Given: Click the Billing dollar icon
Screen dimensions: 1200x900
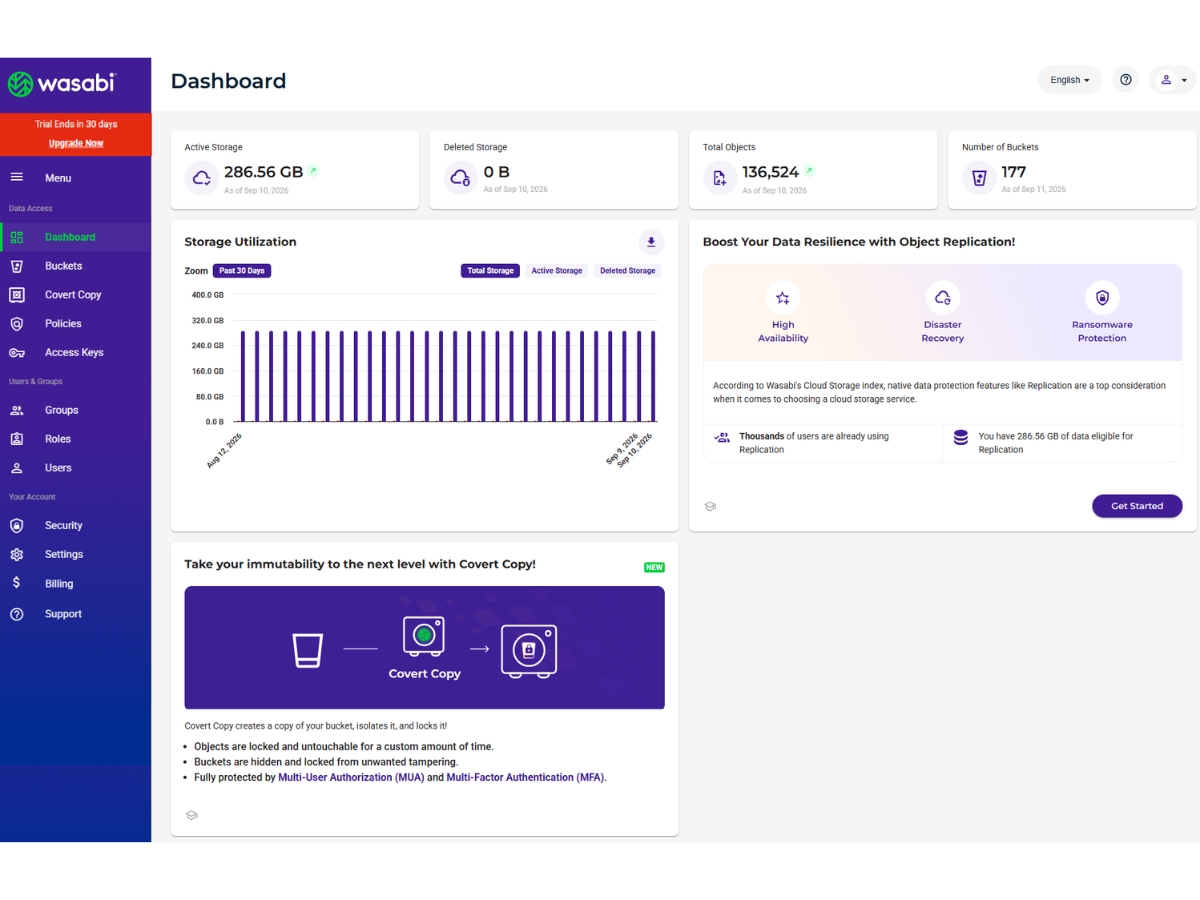Looking at the screenshot, I should [16, 583].
